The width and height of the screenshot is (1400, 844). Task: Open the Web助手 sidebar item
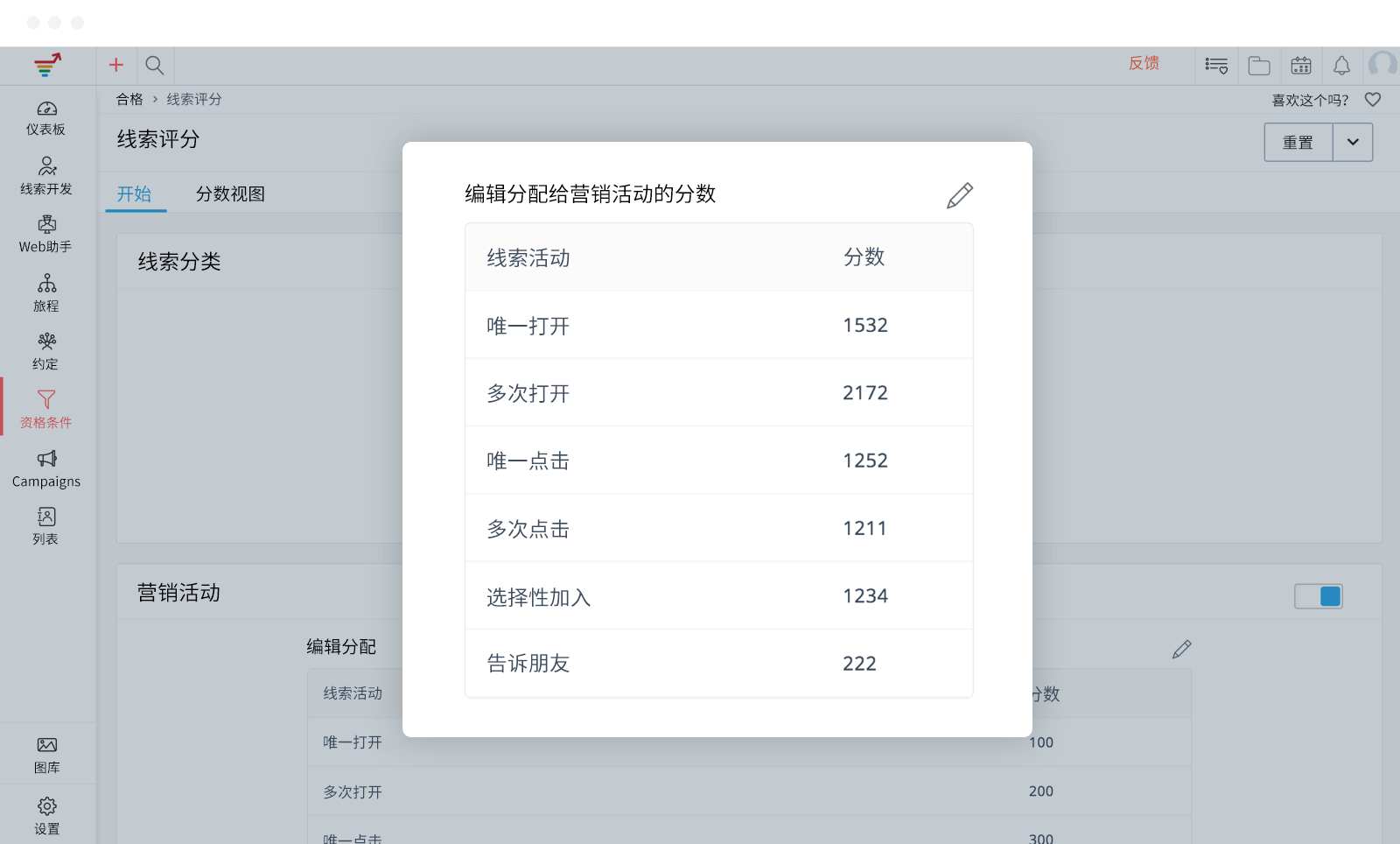pos(46,235)
